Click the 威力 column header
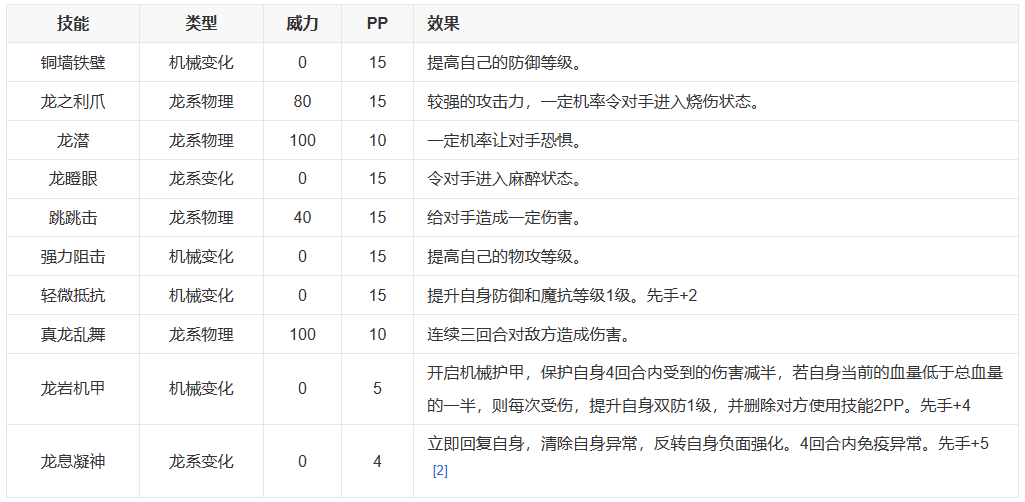The image size is (1025, 502). 302,23
